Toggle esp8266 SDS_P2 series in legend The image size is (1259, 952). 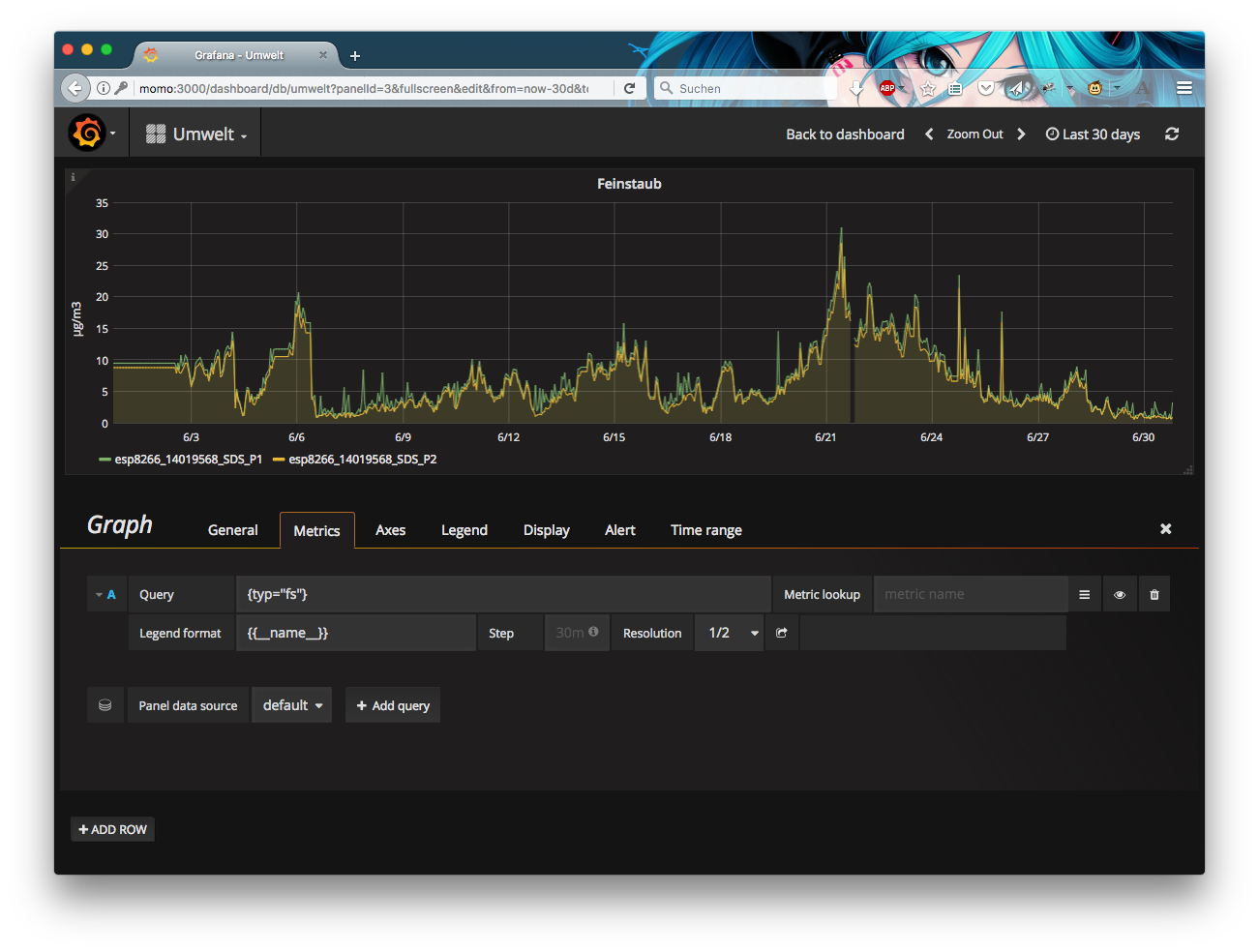(x=361, y=460)
